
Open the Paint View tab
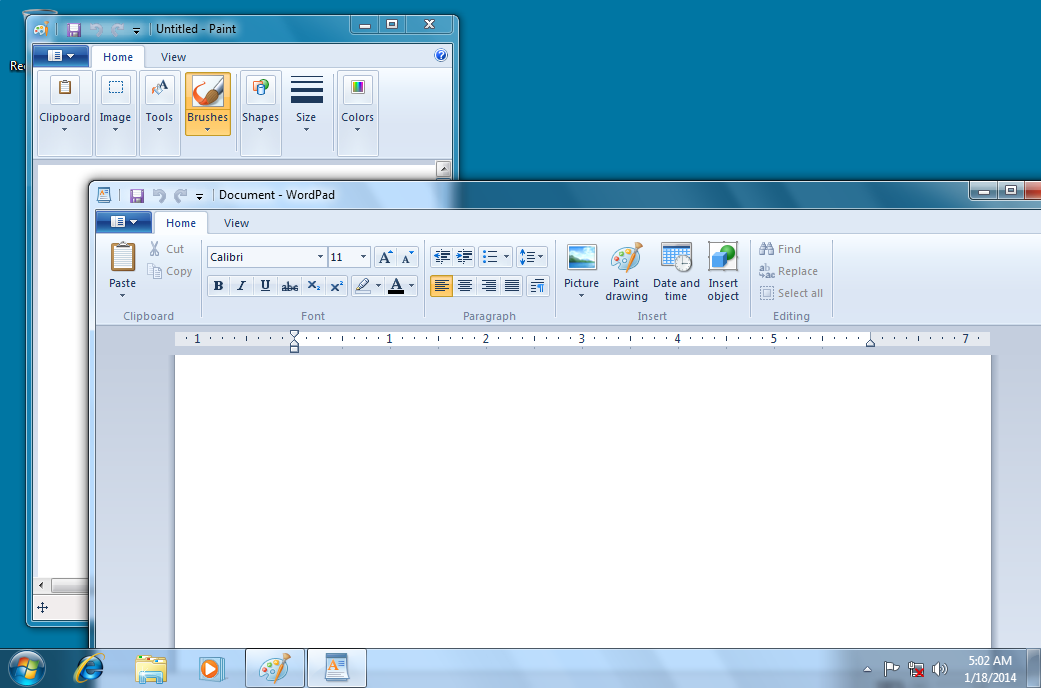click(x=173, y=57)
